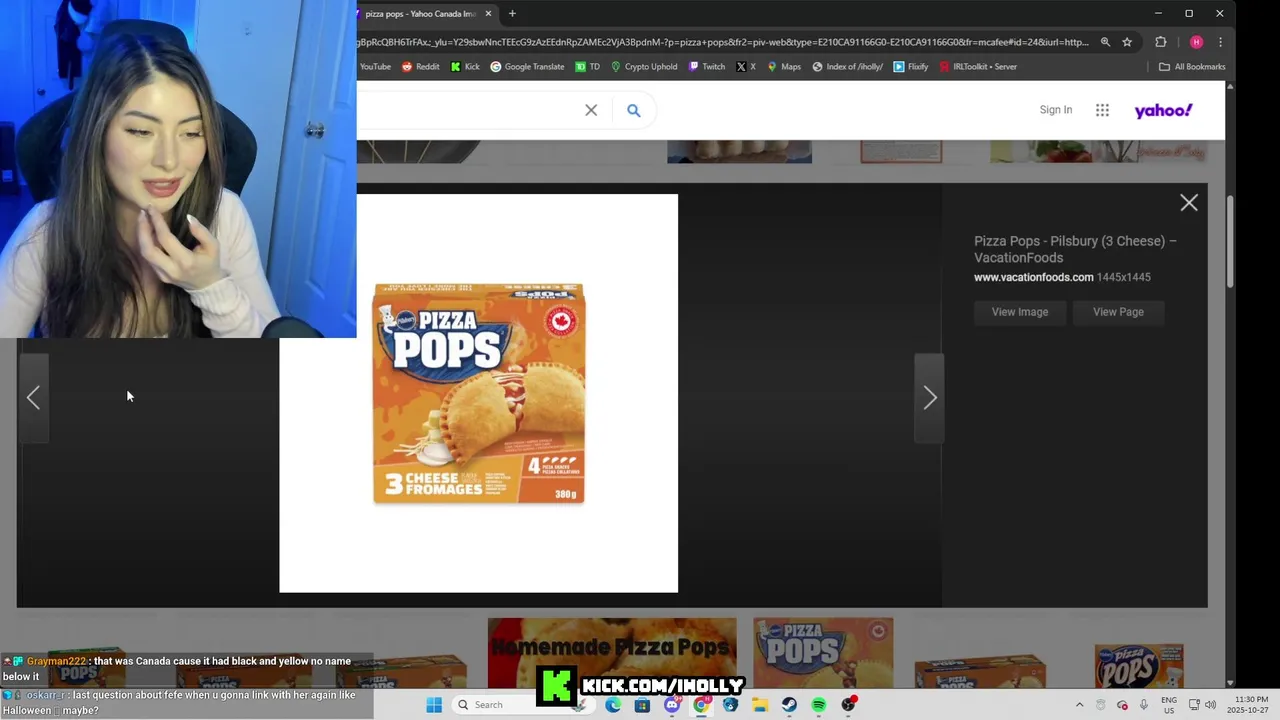Switch the ENG US input language

pyautogui.click(x=1169, y=705)
